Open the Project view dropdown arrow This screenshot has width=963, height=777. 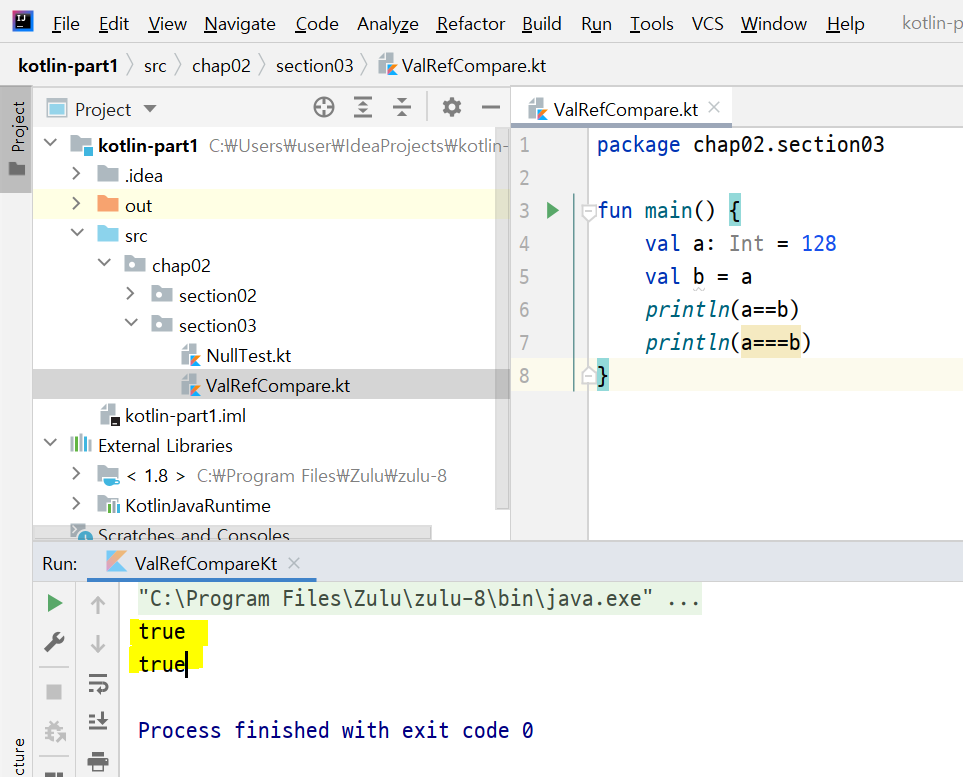pos(150,109)
